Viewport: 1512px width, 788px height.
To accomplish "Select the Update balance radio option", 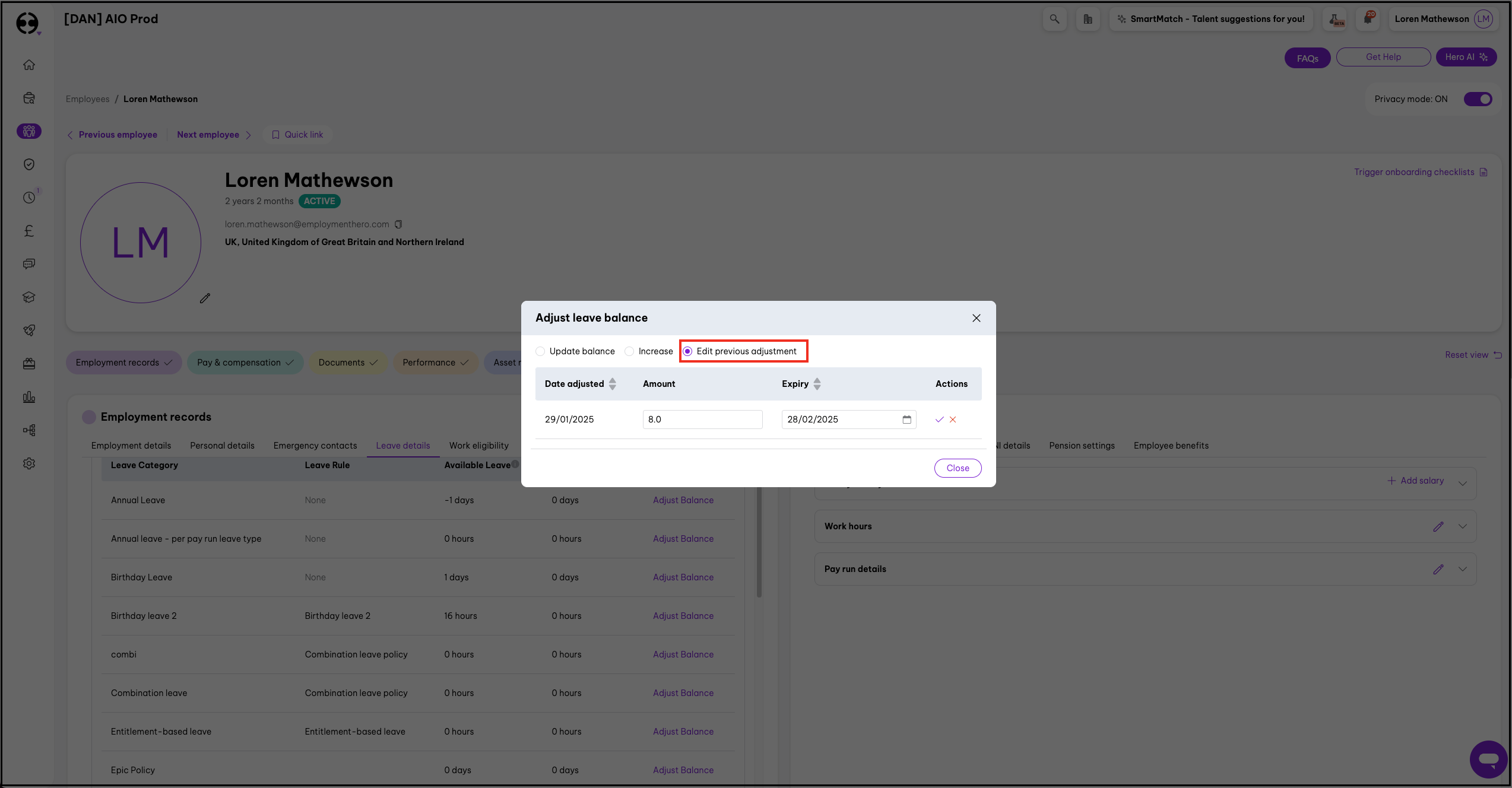I will tap(540, 351).
